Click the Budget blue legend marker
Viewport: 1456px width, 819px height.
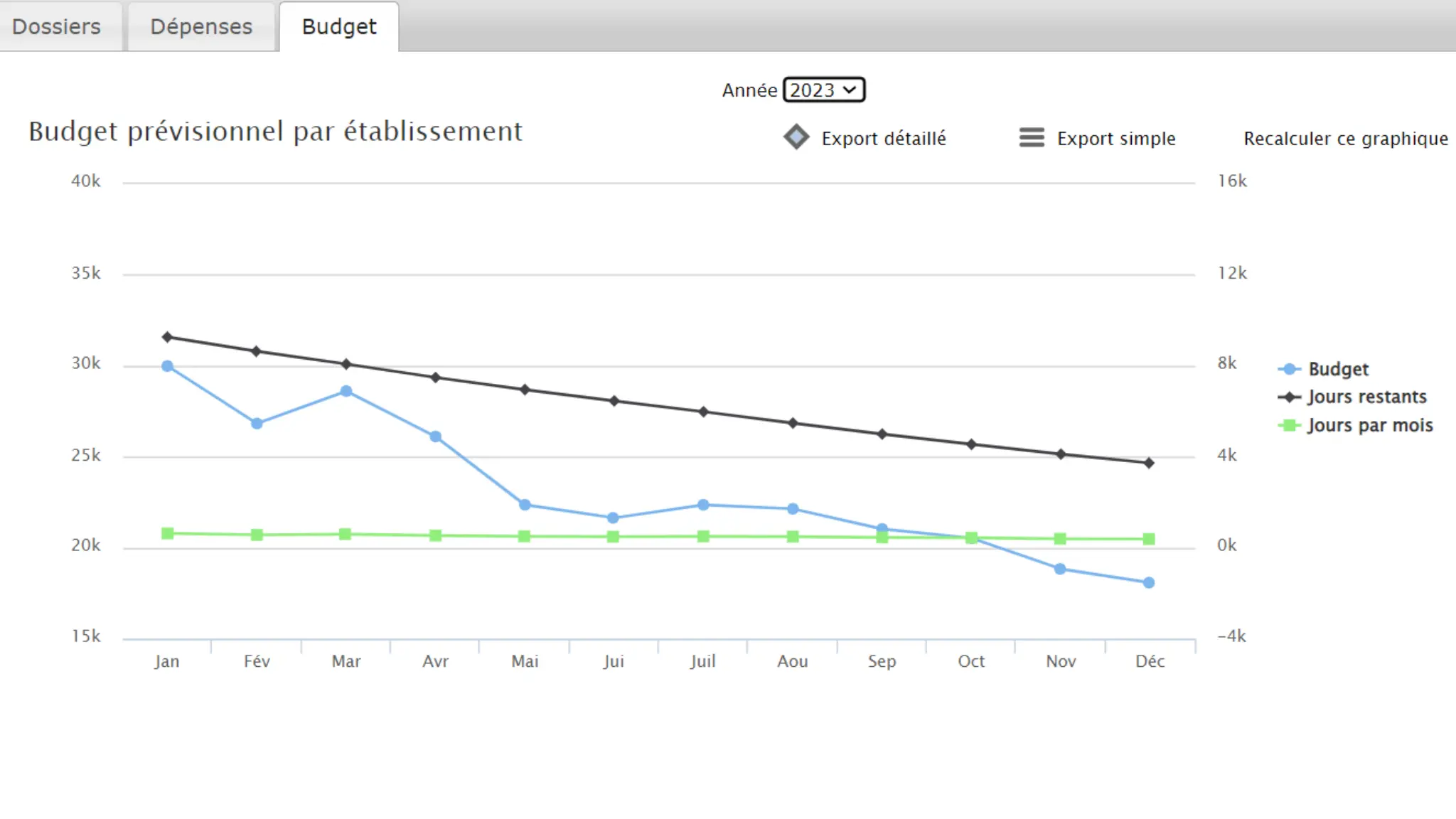click(x=1289, y=369)
